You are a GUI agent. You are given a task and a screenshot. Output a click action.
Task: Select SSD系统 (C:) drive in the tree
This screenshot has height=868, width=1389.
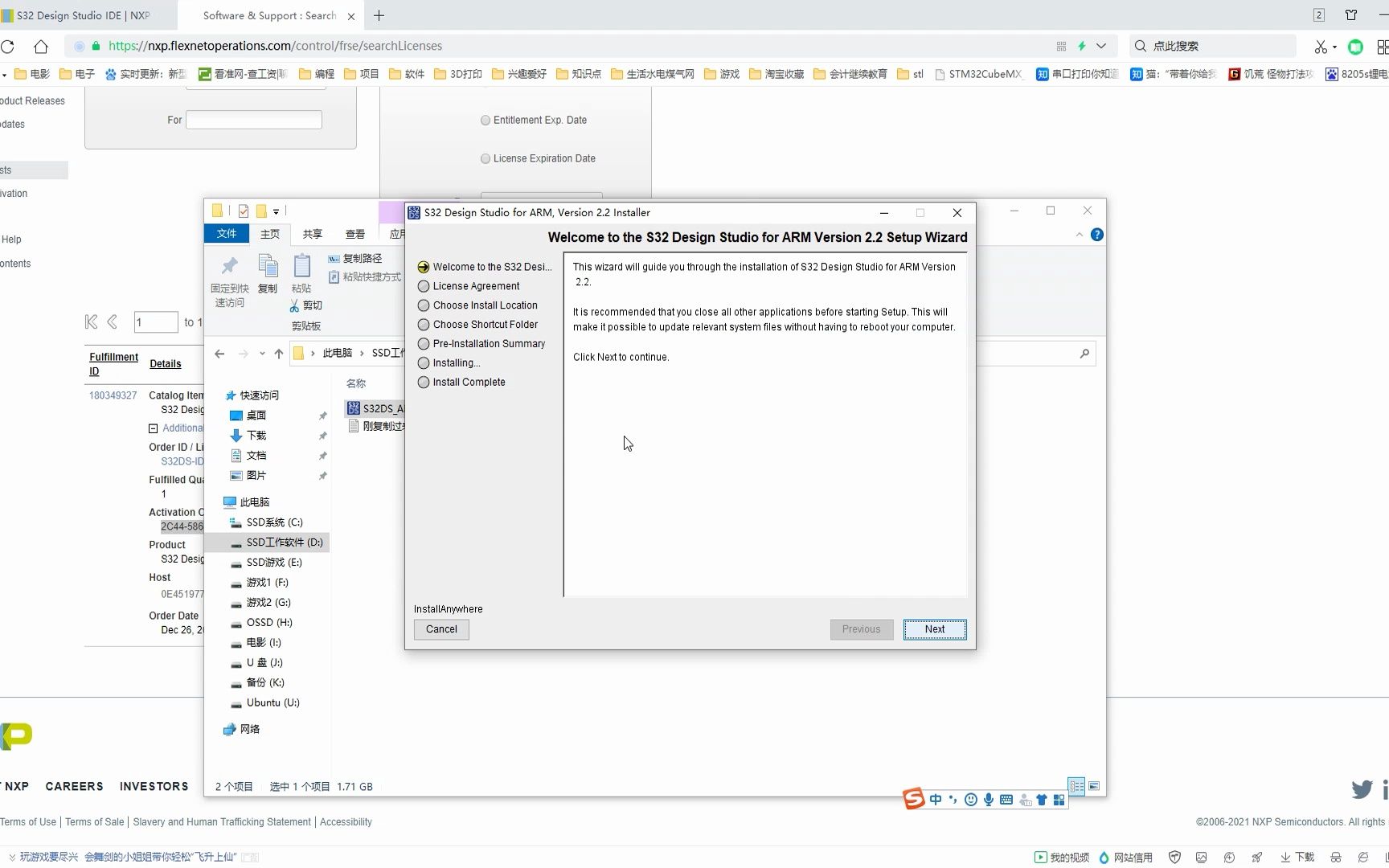[x=274, y=522]
